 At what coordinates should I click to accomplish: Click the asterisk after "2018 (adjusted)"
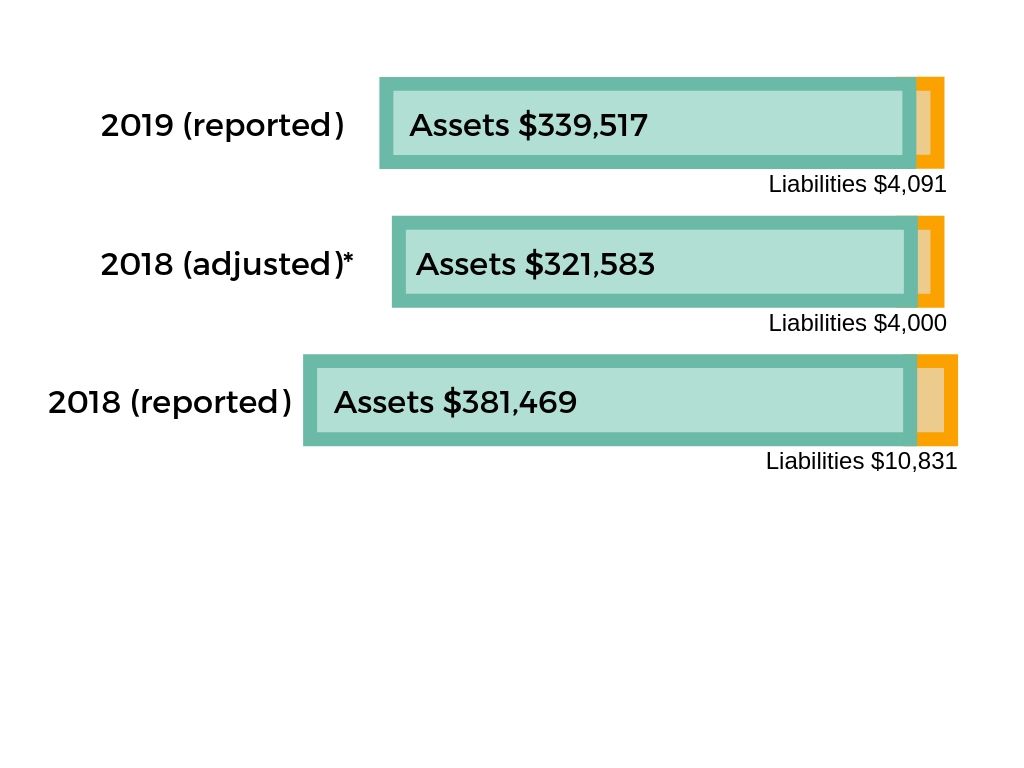(348, 261)
